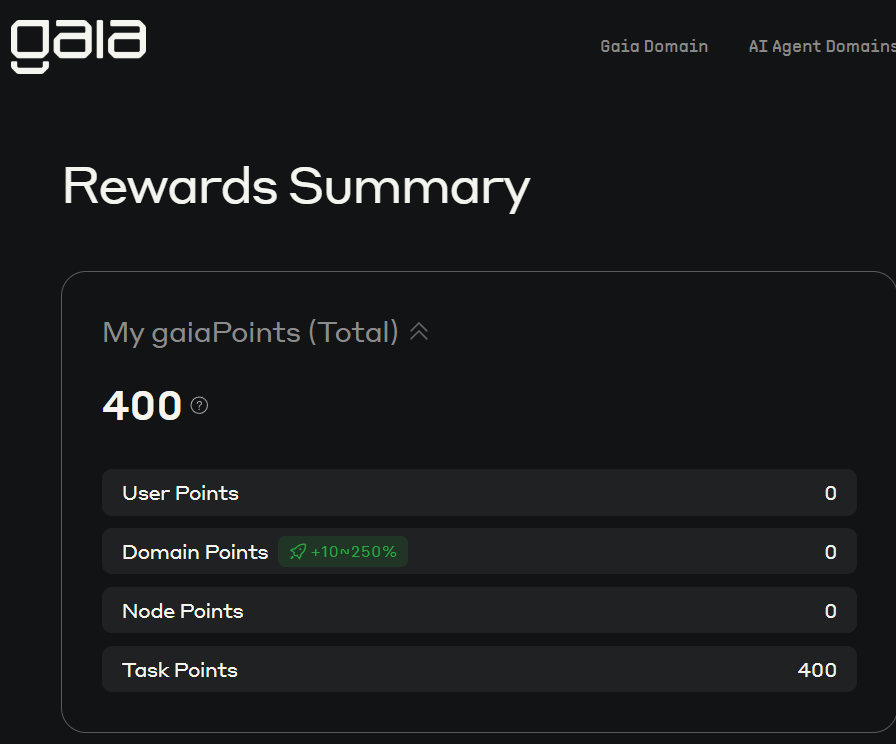Click the question mark help icon beside 400
Image resolution: width=896 pixels, height=744 pixels.
pyautogui.click(x=199, y=406)
